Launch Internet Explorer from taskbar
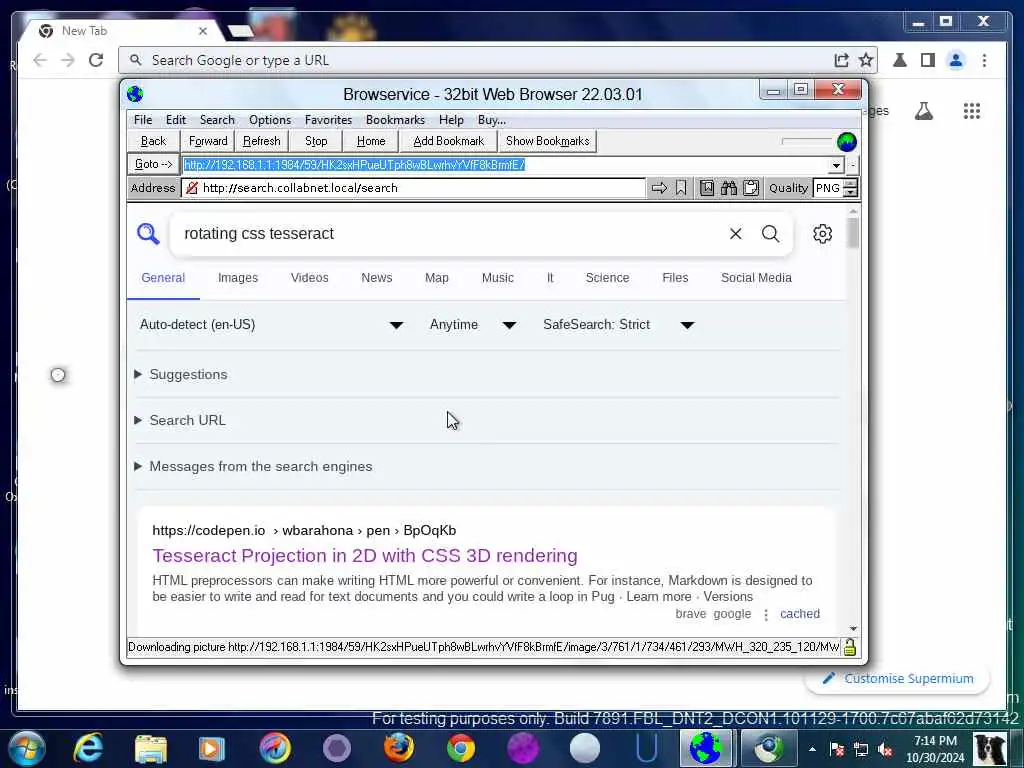Viewport: 1024px width, 768px height. [88, 748]
